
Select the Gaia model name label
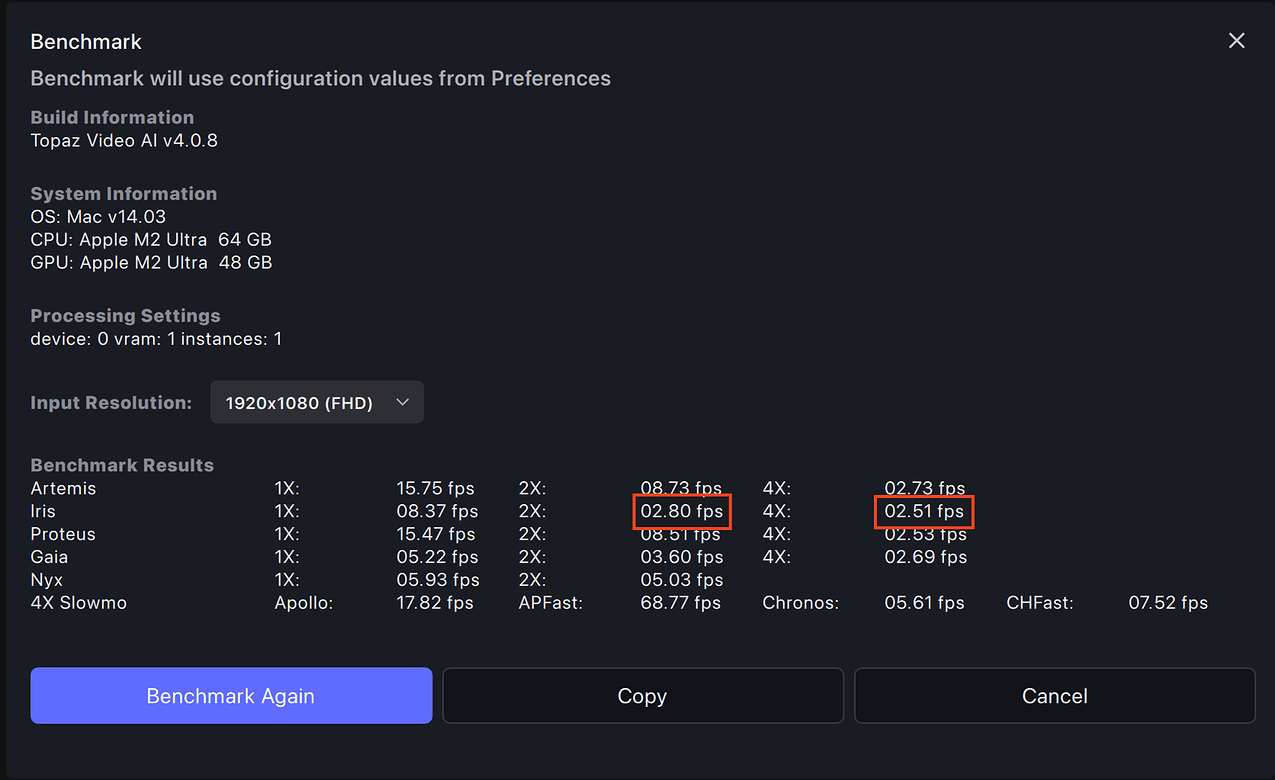(53, 557)
